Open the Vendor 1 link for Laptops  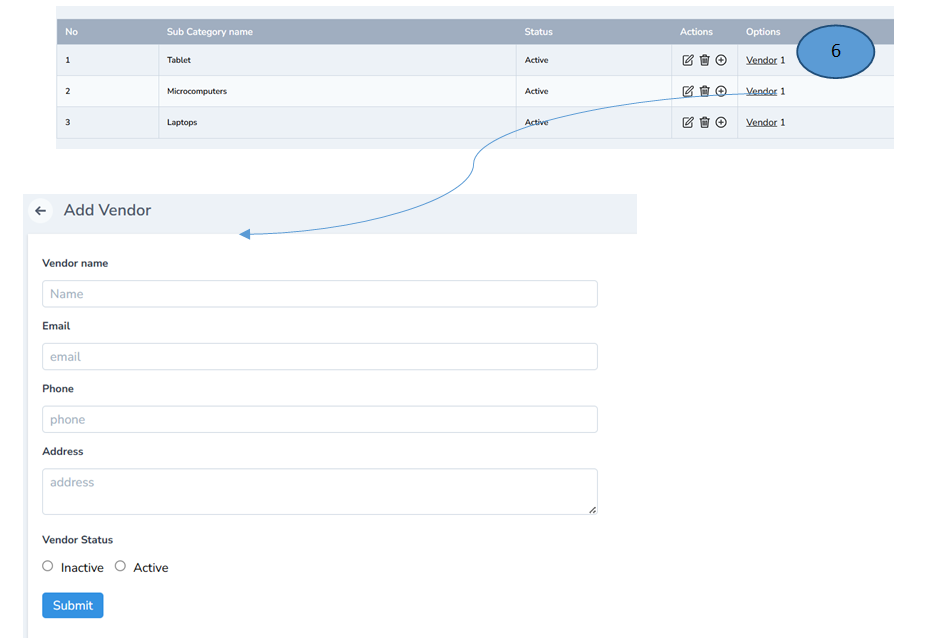(x=761, y=122)
